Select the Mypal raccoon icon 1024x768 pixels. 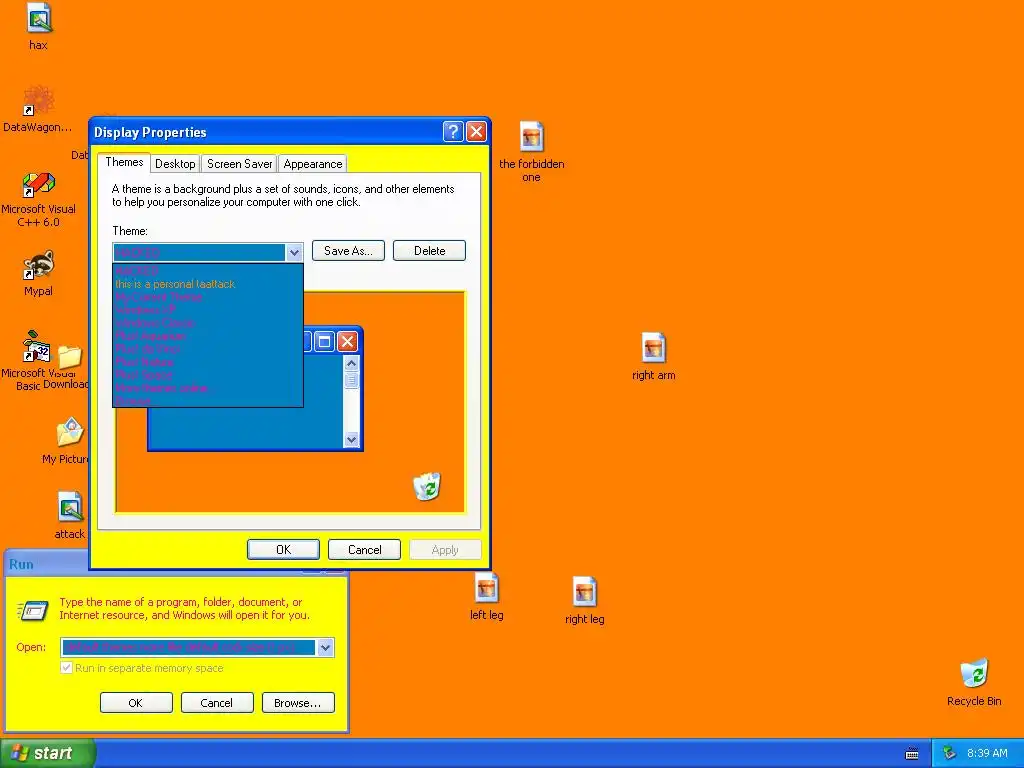pyautogui.click(x=39, y=265)
